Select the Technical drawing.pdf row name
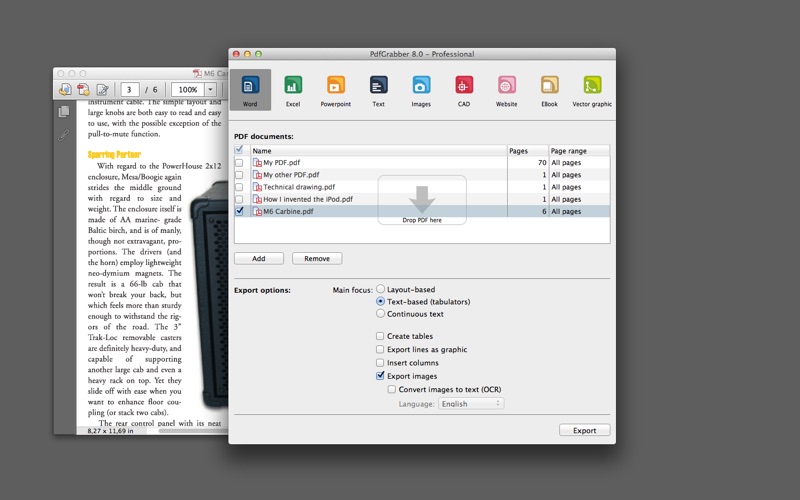 coord(299,187)
